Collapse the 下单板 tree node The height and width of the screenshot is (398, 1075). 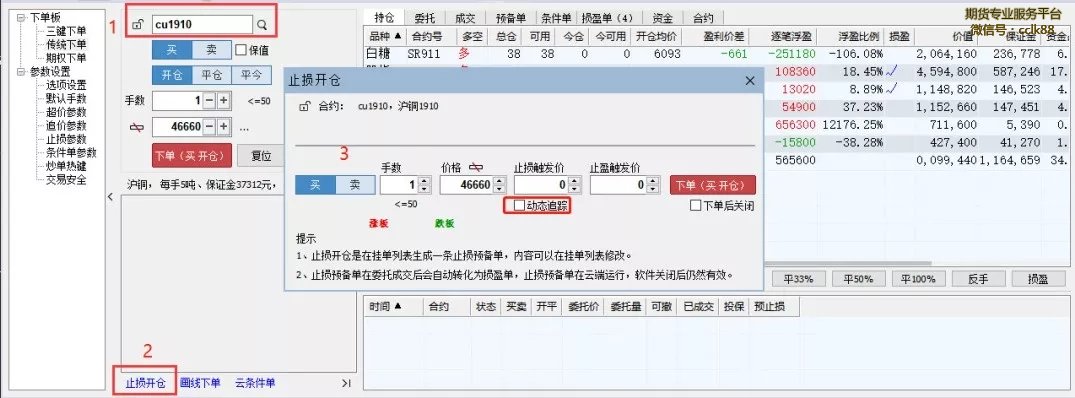coord(21,17)
